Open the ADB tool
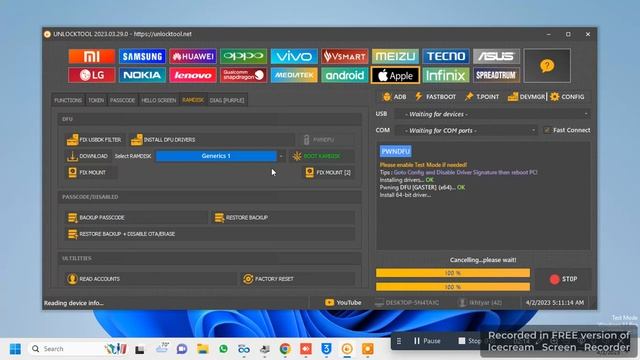640x360 pixels. click(x=394, y=97)
